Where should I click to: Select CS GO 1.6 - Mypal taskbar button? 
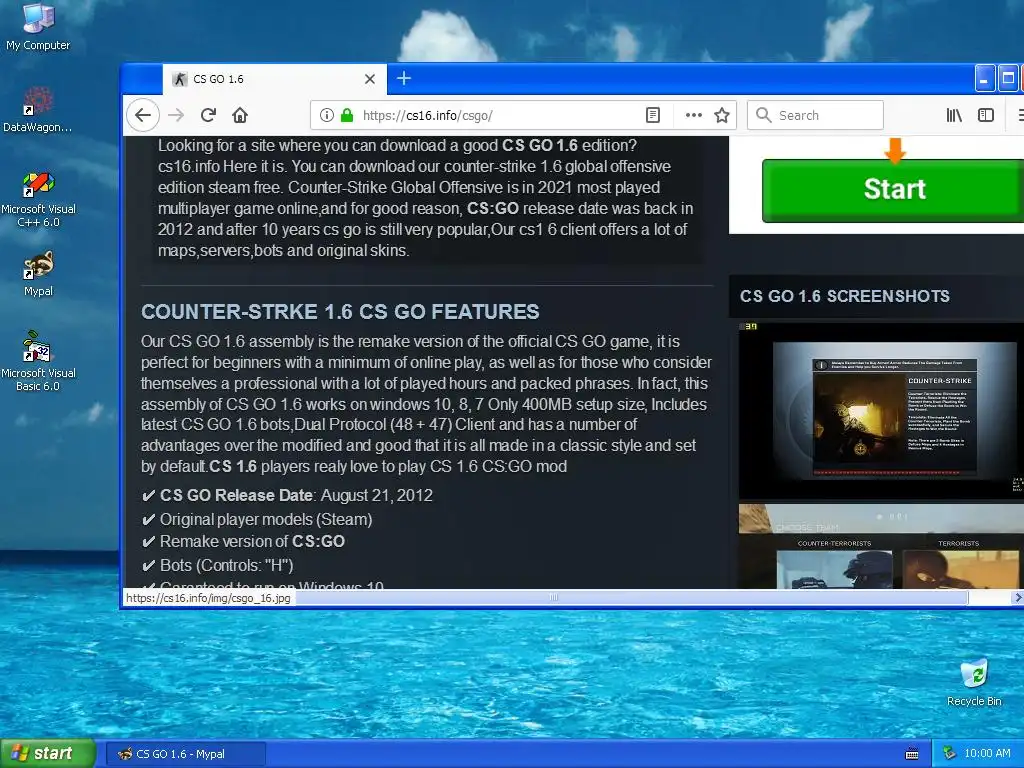(186, 754)
